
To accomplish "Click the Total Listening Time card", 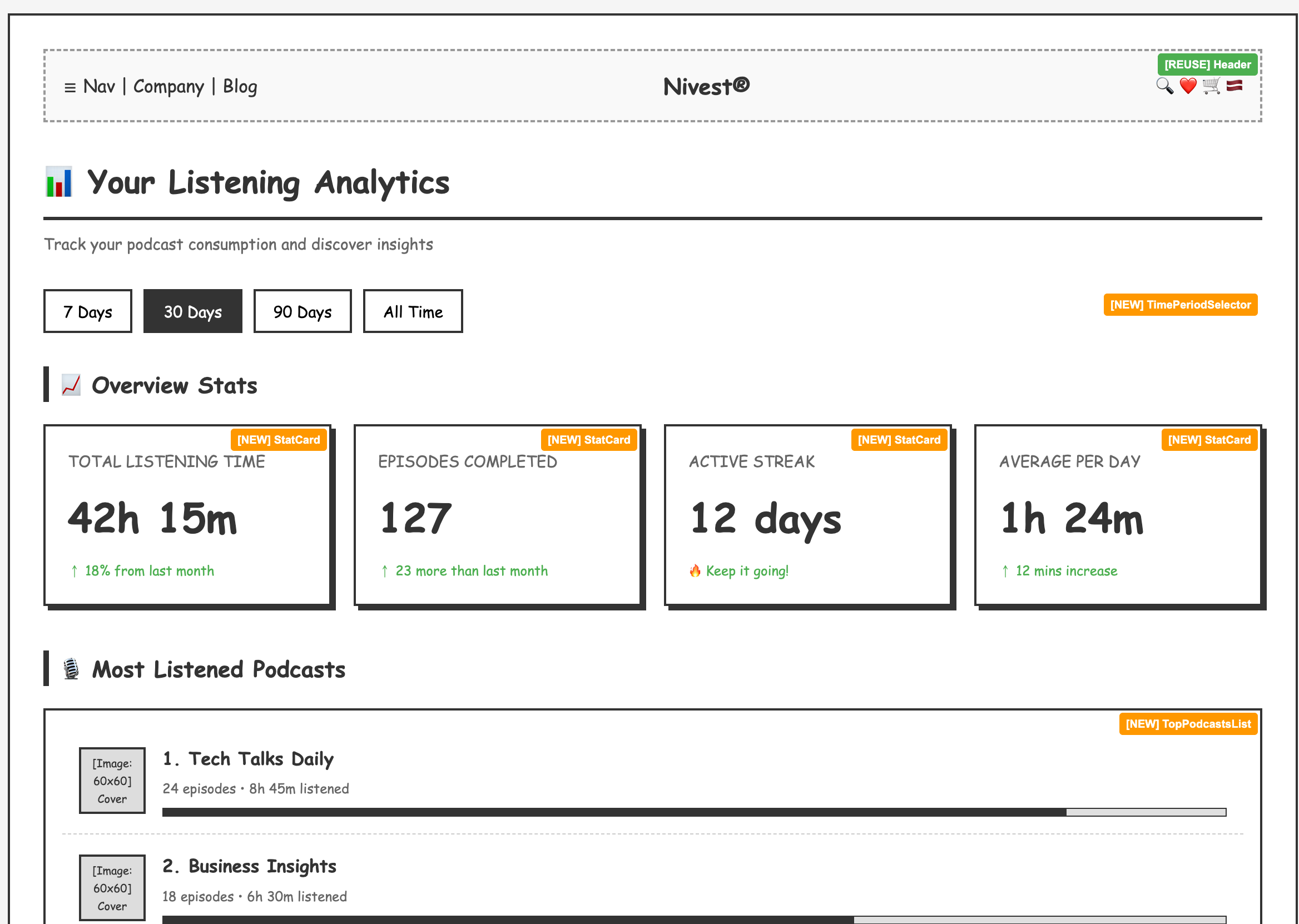I will click(x=187, y=515).
